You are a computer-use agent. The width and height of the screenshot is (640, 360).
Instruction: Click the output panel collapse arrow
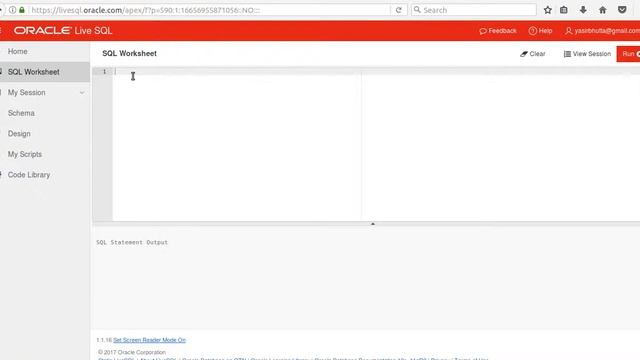click(x=373, y=224)
